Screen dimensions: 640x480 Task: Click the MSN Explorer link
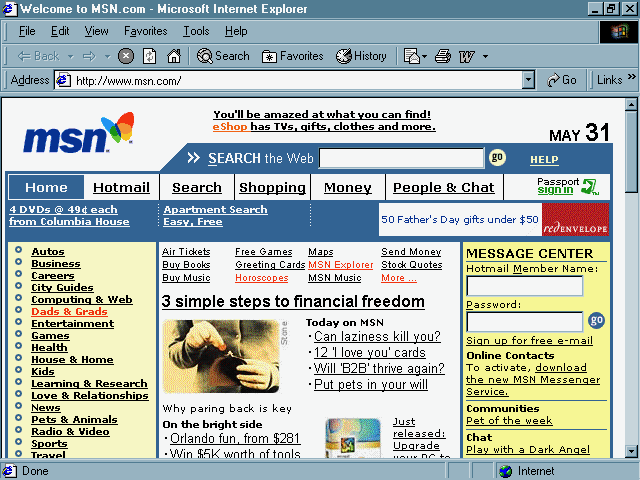pos(340,265)
